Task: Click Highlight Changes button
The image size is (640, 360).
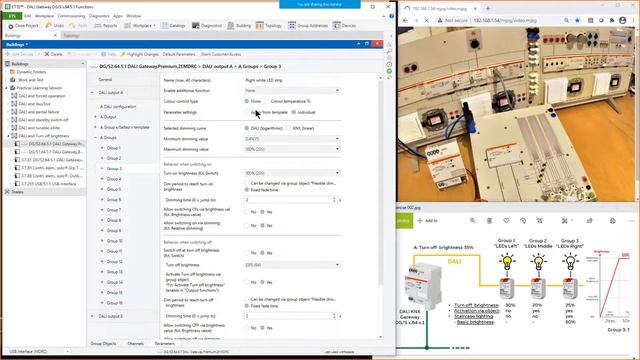Action: pos(139,54)
